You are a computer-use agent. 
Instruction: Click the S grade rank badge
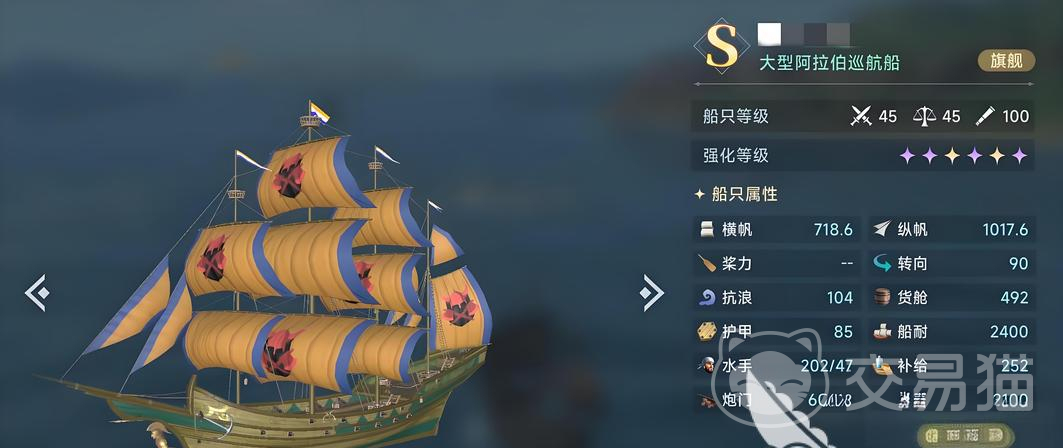(x=721, y=47)
